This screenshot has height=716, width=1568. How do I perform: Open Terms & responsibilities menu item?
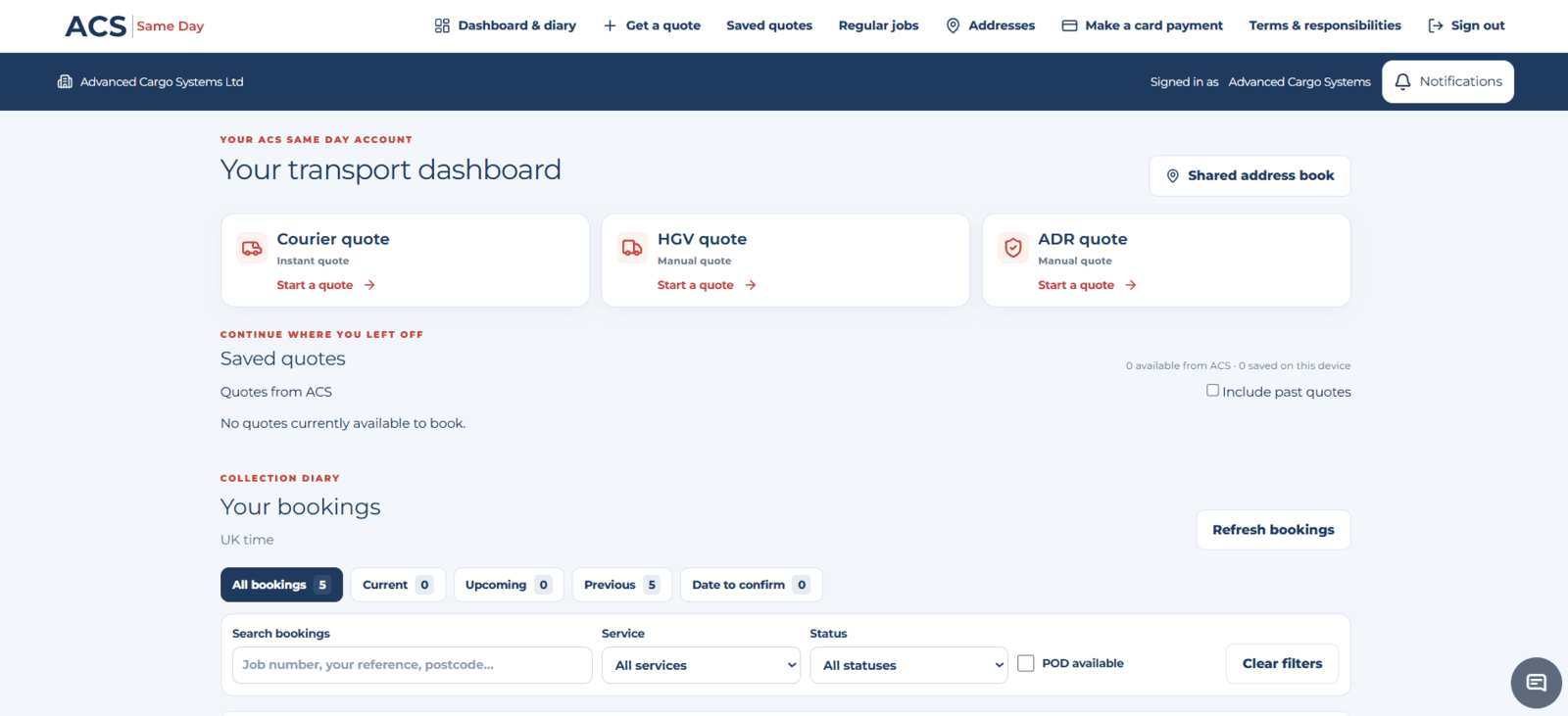[x=1325, y=25]
